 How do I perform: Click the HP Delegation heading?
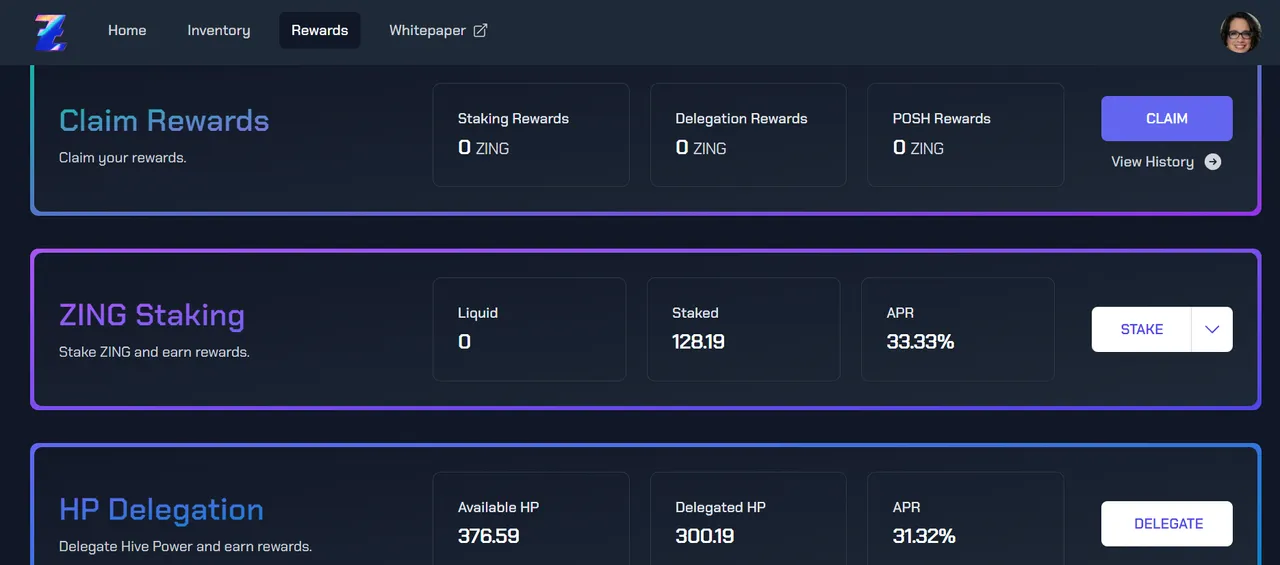[x=161, y=510]
